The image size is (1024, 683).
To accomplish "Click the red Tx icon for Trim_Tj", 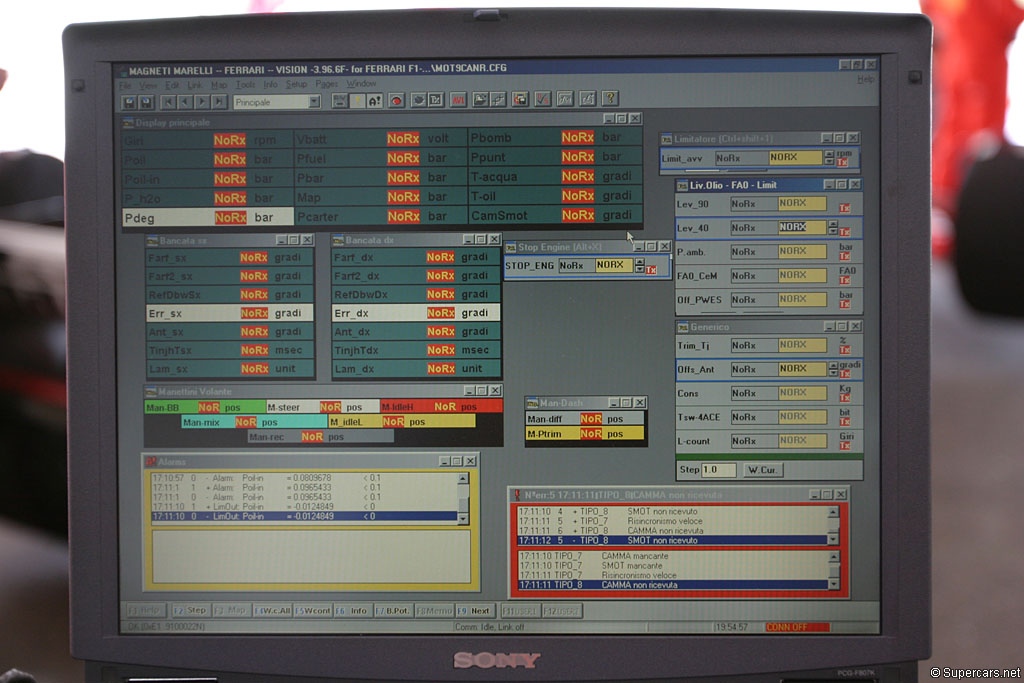I will [844, 349].
